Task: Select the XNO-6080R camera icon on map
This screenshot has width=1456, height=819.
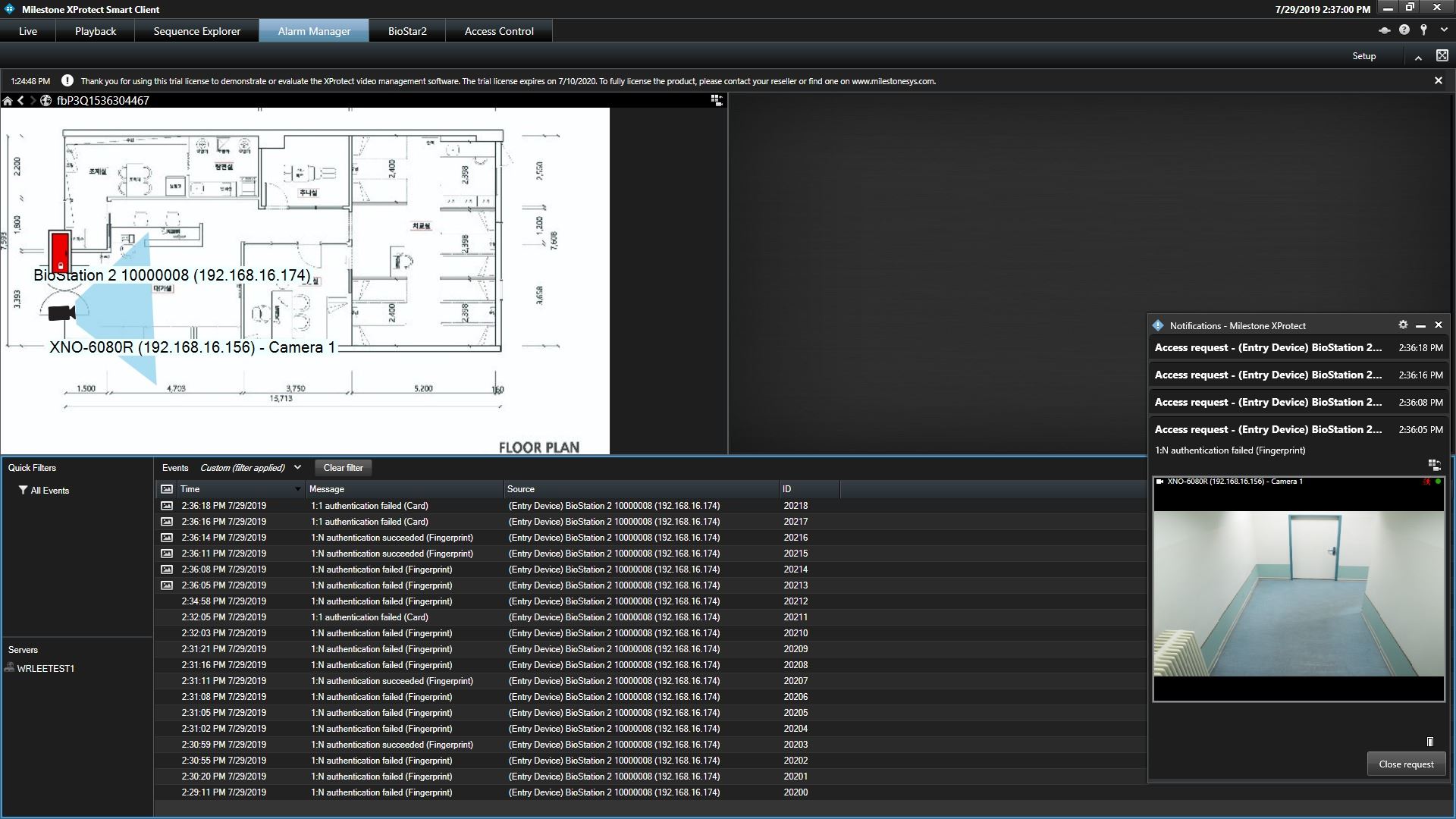Action: (x=61, y=312)
